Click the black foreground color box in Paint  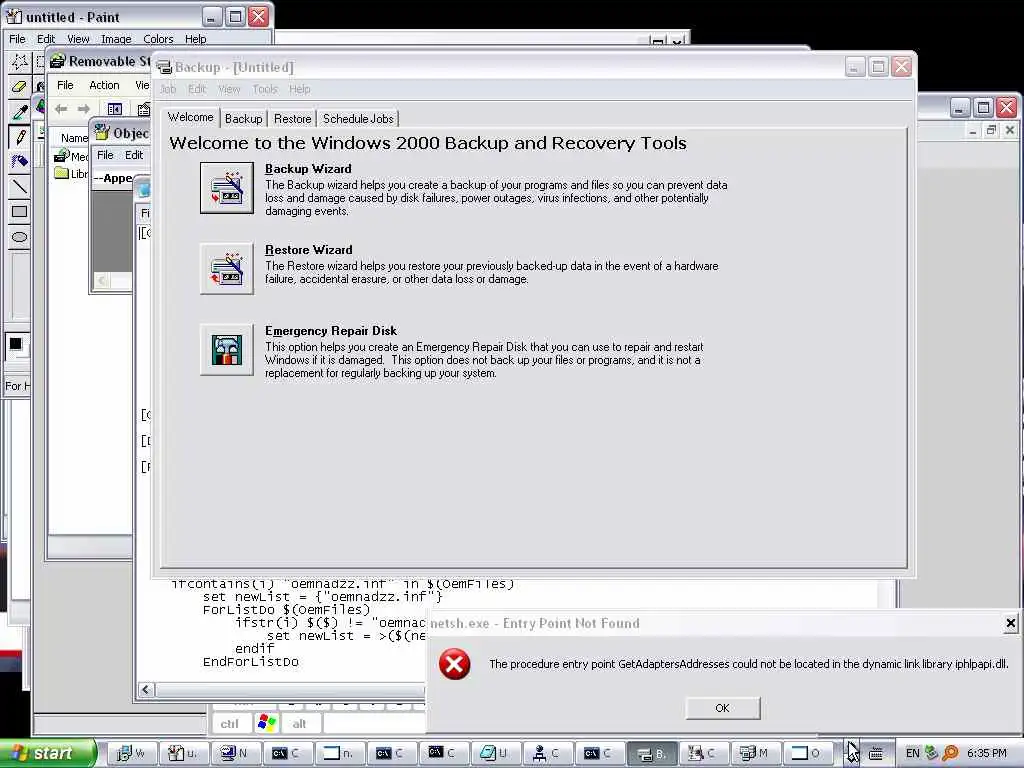tap(15, 344)
